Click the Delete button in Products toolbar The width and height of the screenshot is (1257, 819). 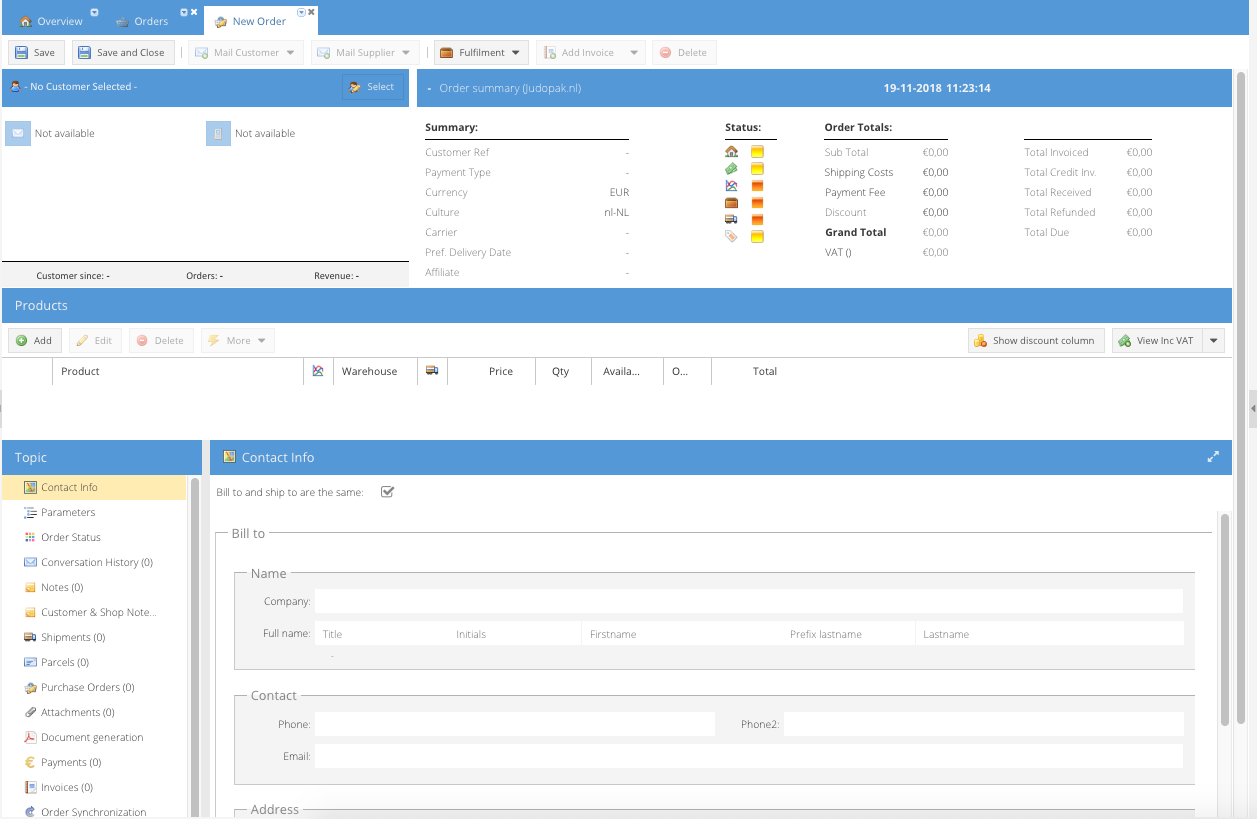click(x=161, y=341)
